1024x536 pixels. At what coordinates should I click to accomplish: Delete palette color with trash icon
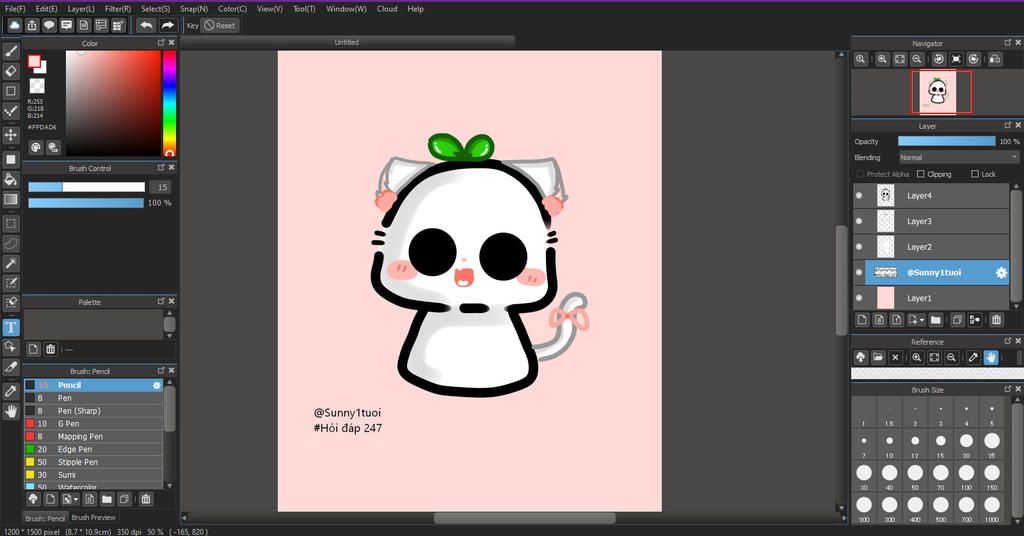[x=50, y=349]
